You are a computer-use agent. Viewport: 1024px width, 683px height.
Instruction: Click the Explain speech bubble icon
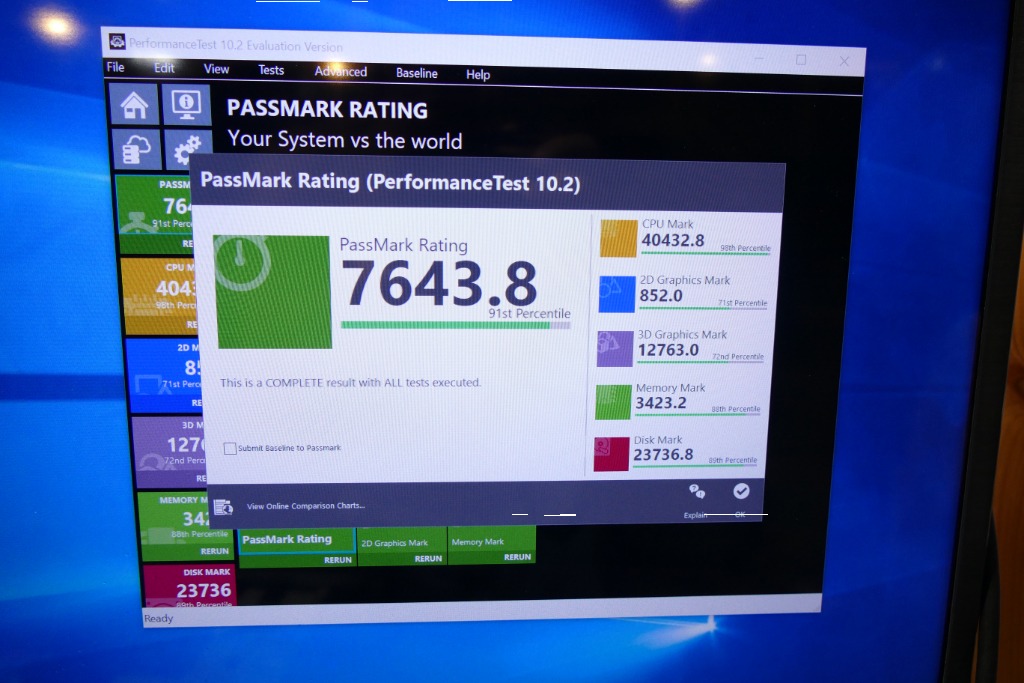click(697, 491)
